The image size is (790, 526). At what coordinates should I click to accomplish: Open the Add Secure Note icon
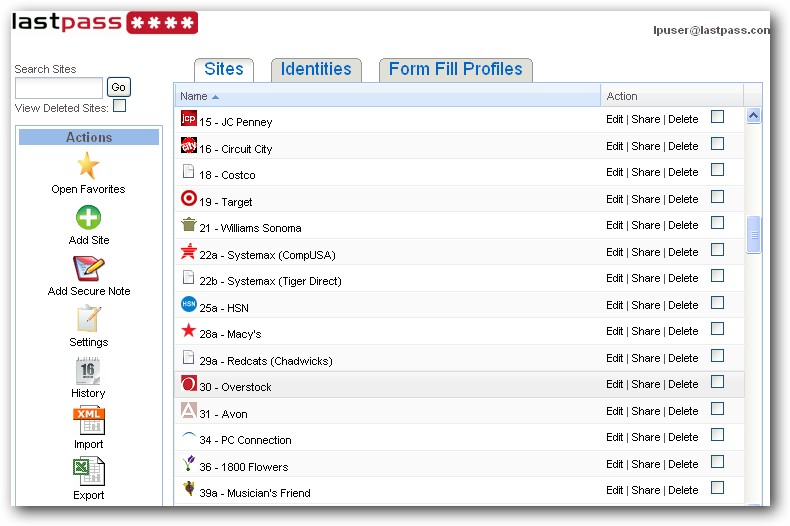88,268
